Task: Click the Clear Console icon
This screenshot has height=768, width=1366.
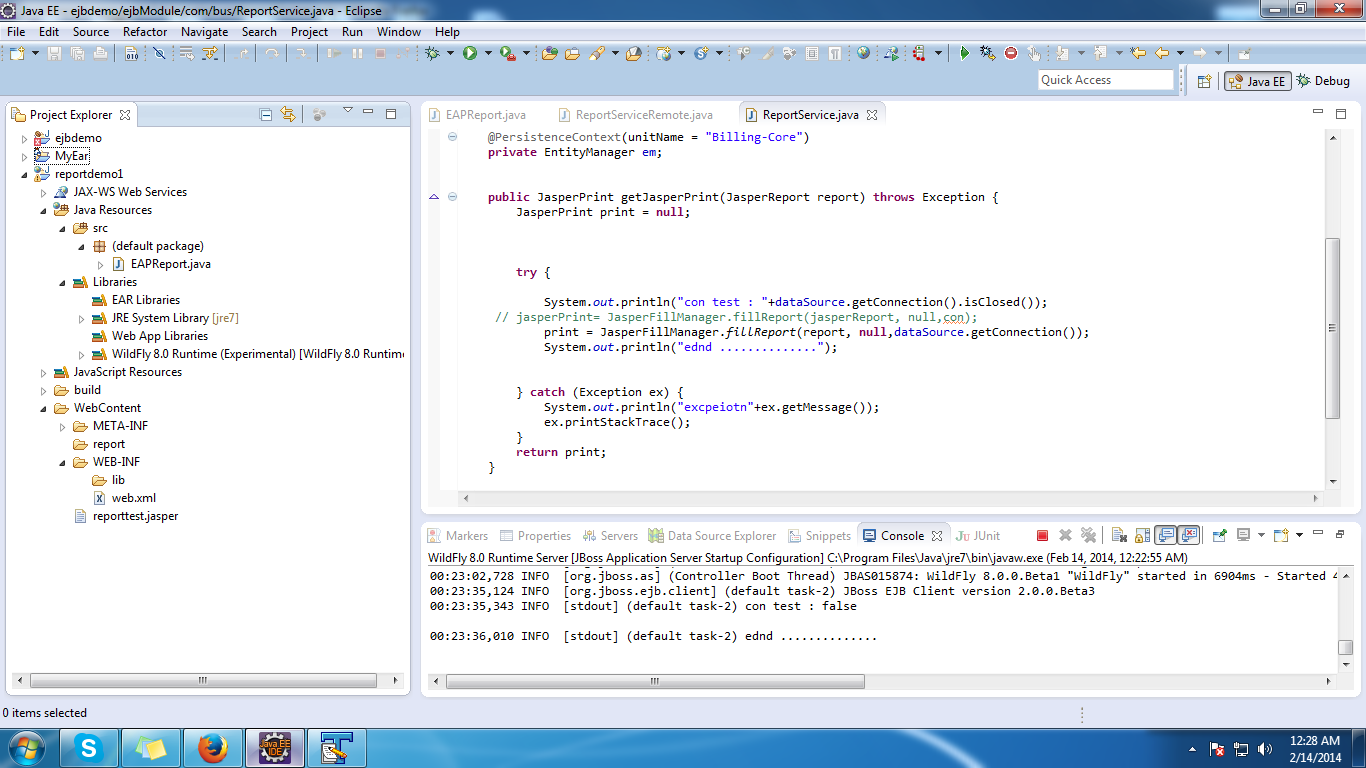Action: (x=1119, y=536)
